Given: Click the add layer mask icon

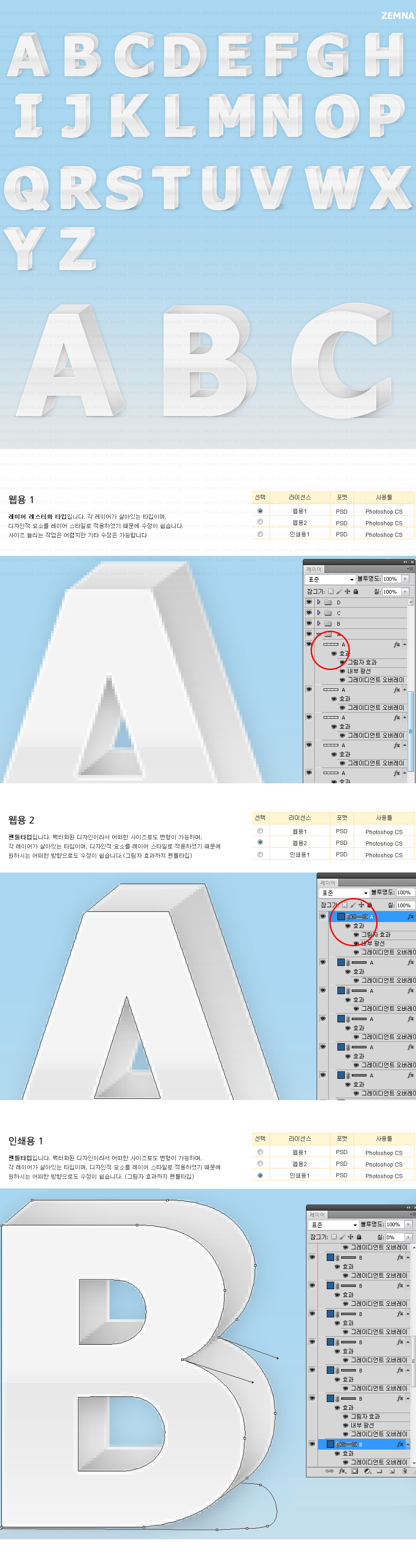Looking at the screenshot, I should click(x=355, y=1470).
